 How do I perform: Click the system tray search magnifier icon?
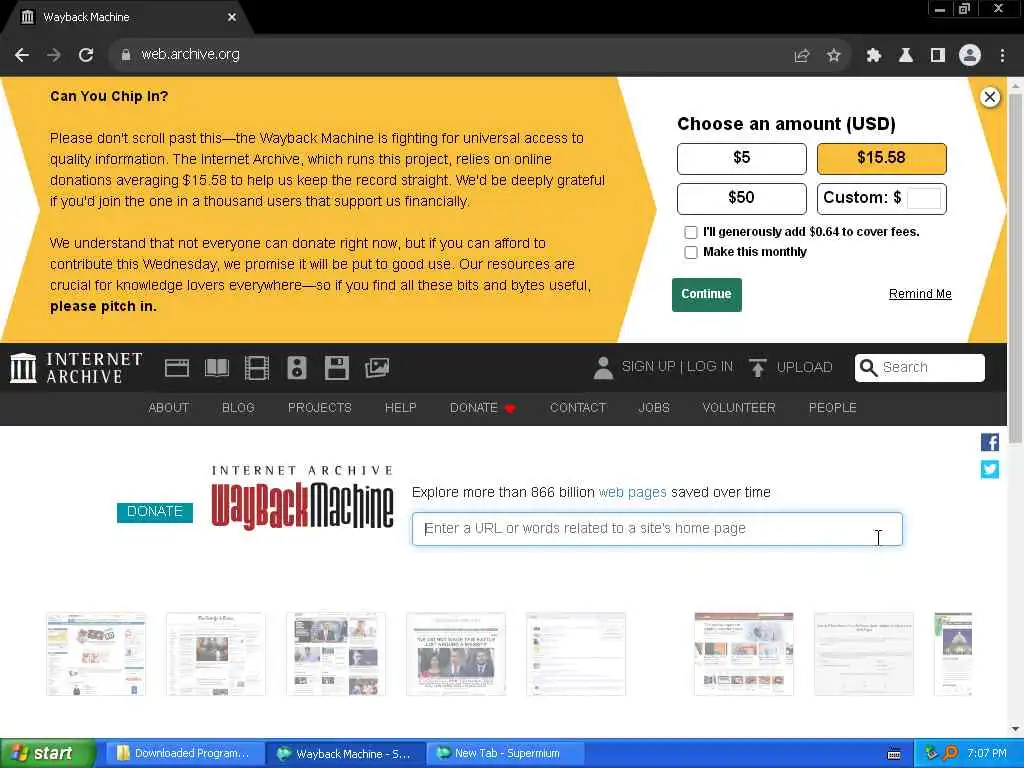coord(950,754)
